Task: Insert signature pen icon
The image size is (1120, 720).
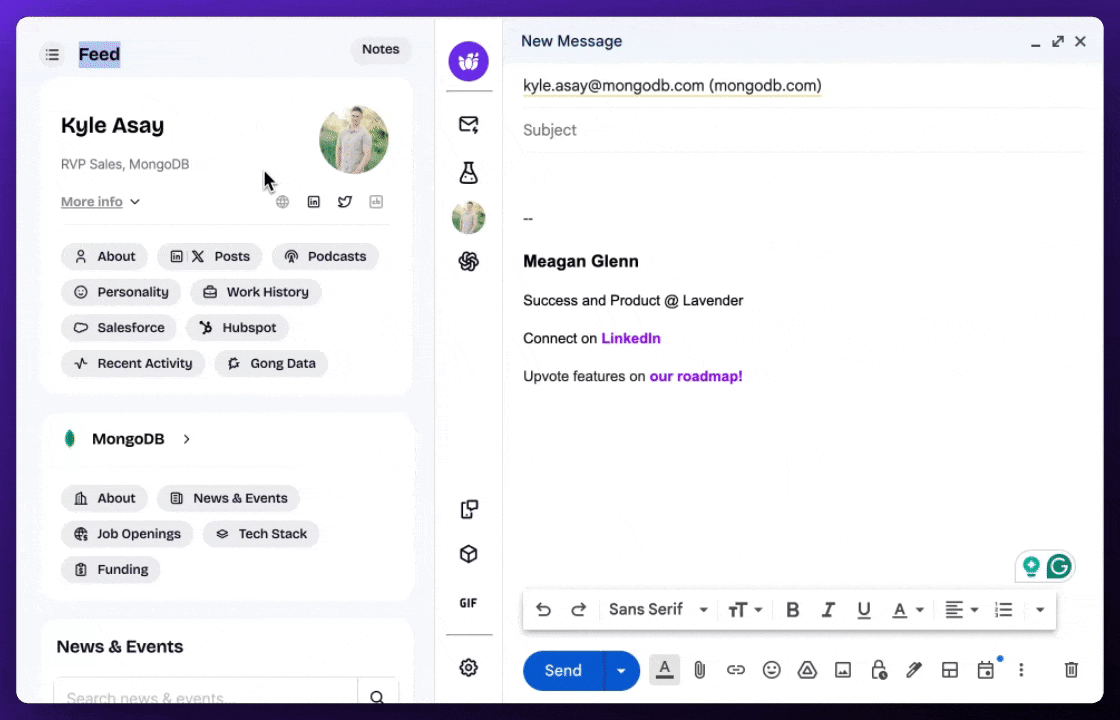Action: coord(914,670)
